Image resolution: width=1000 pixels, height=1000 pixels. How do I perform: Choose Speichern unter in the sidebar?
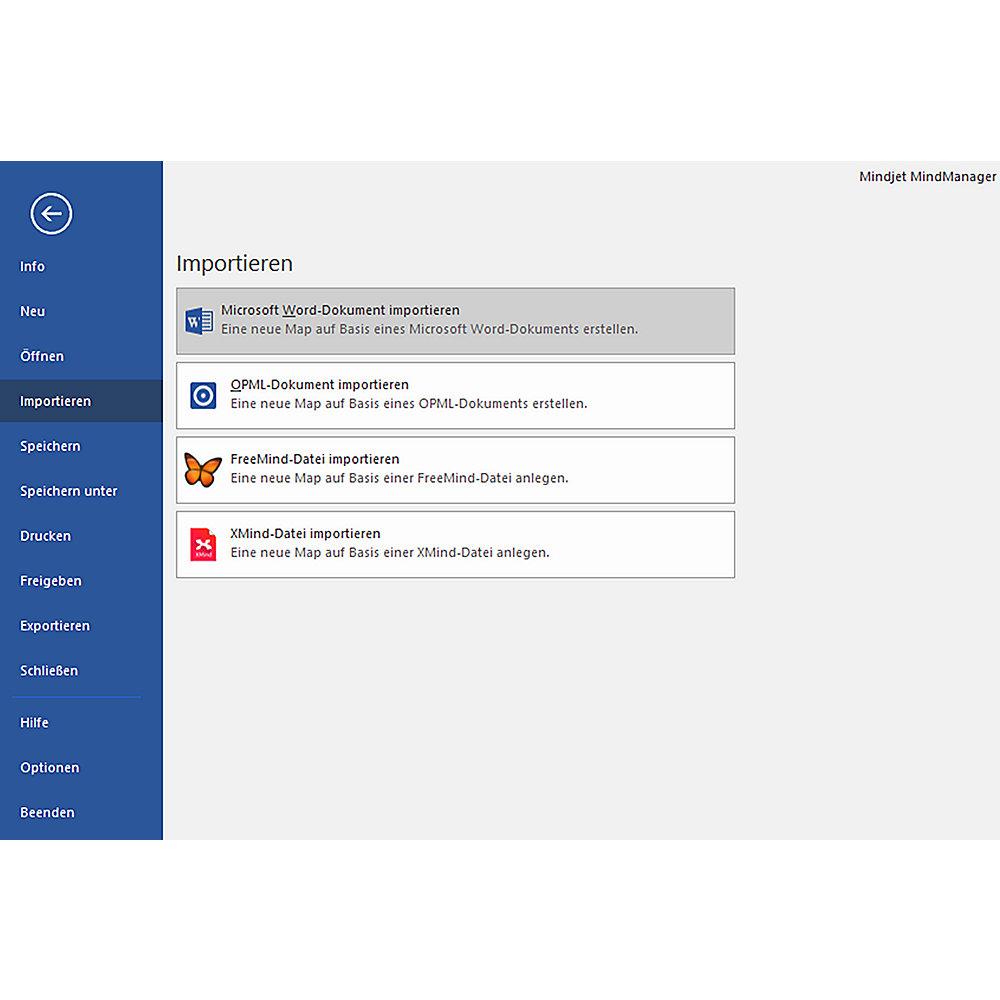69,491
